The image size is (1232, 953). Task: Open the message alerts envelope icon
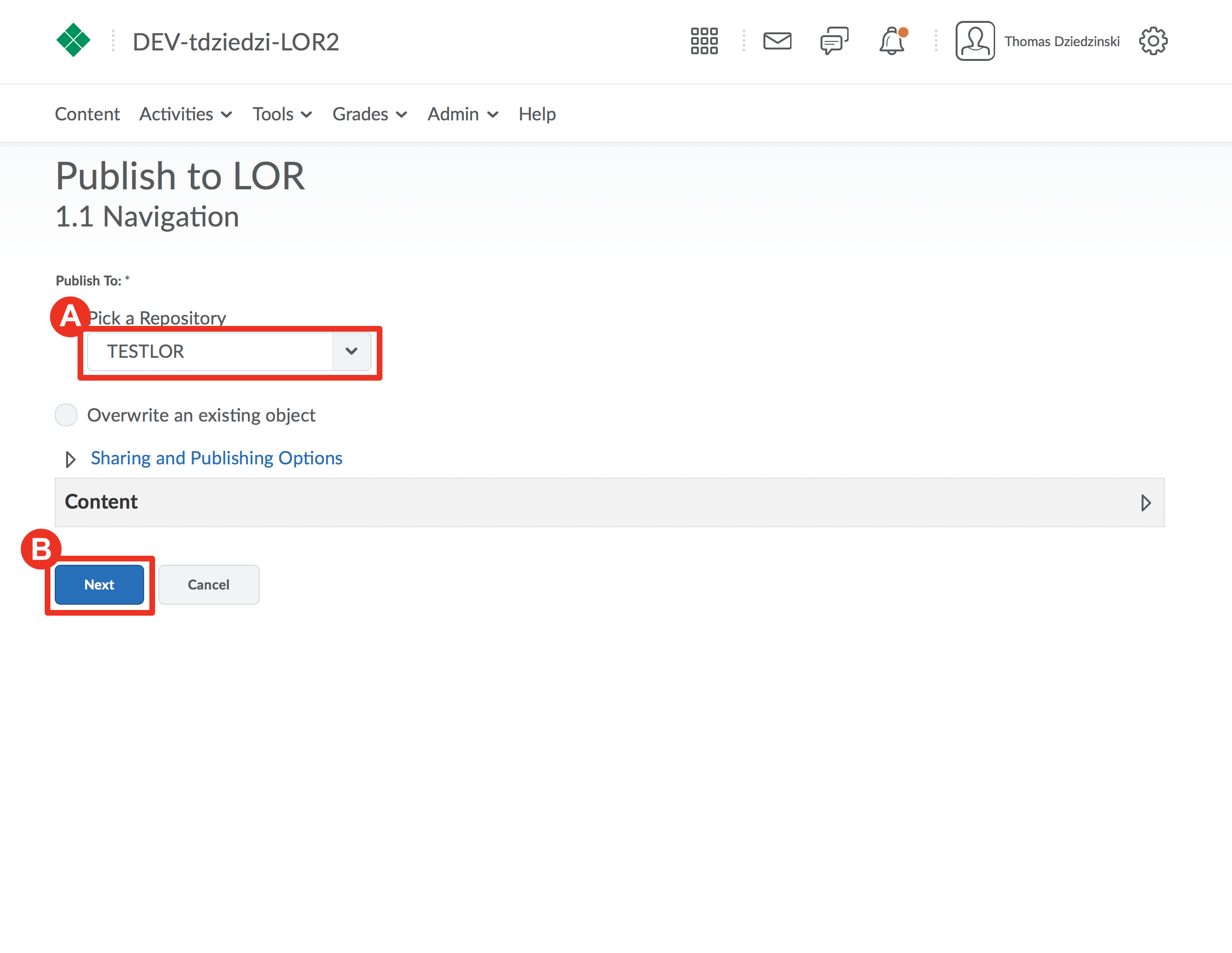point(777,41)
